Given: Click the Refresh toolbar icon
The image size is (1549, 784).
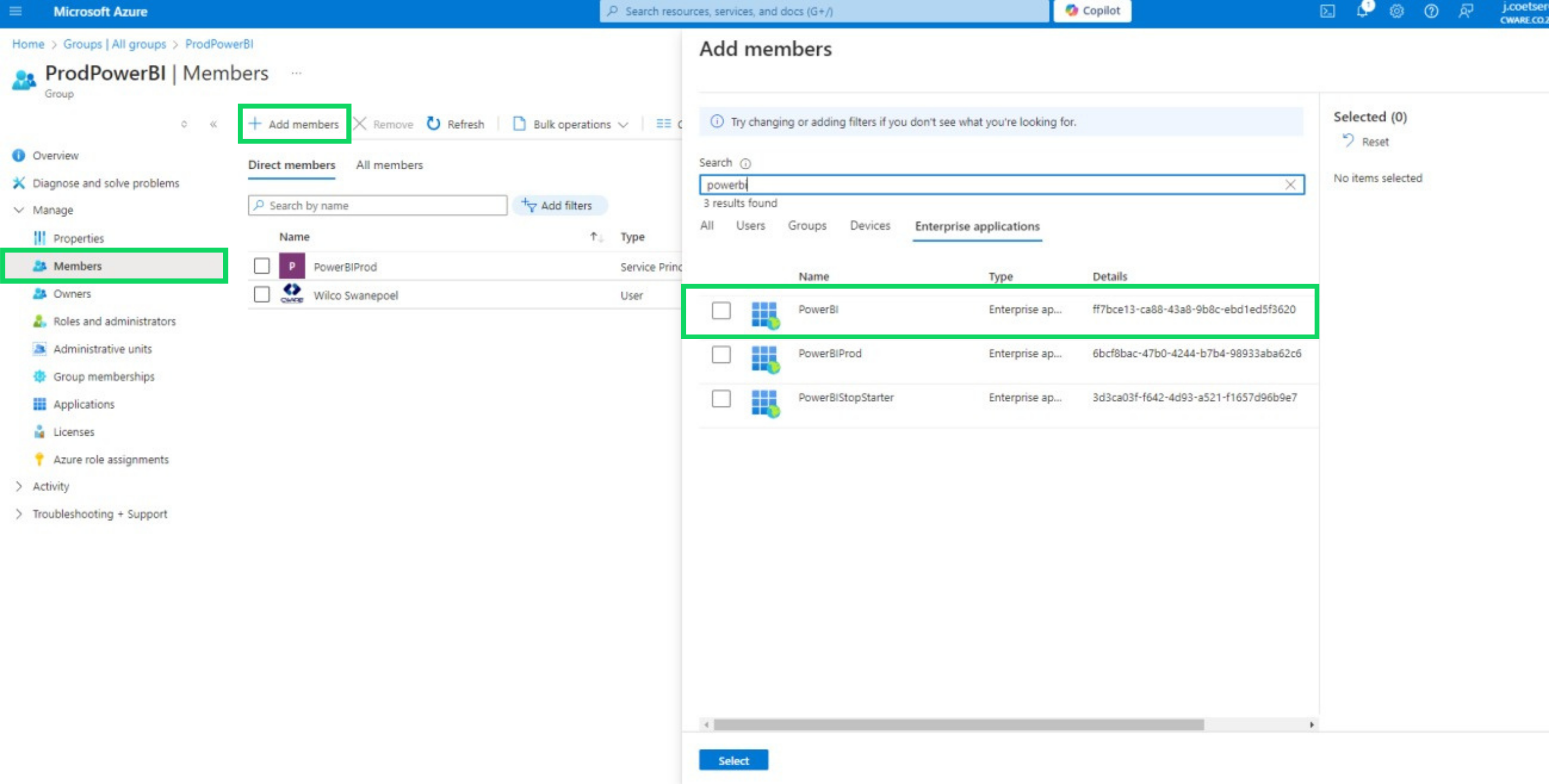Looking at the screenshot, I should click(x=433, y=124).
